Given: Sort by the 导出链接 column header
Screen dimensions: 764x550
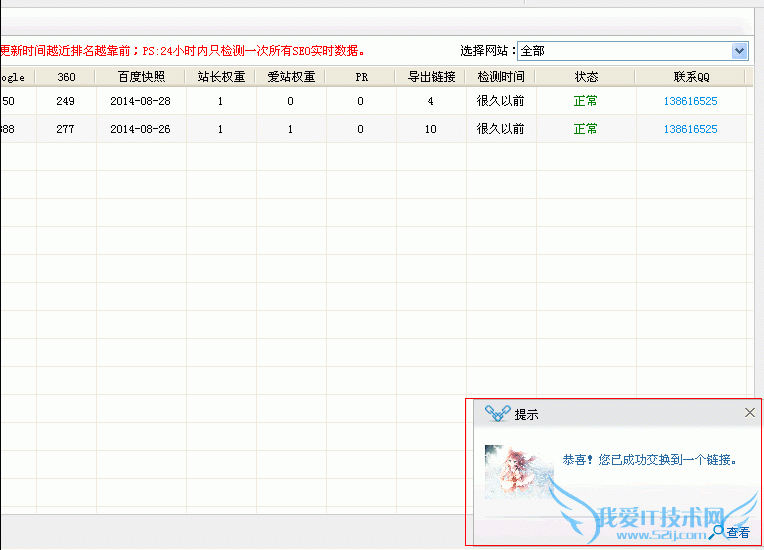Looking at the screenshot, I should [x=431, y=77].
